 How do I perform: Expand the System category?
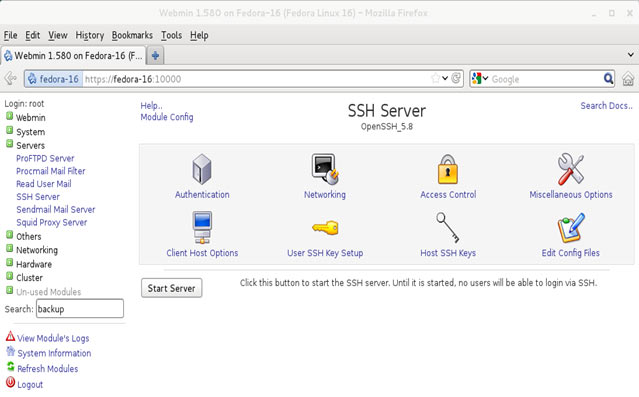point(9,130)
